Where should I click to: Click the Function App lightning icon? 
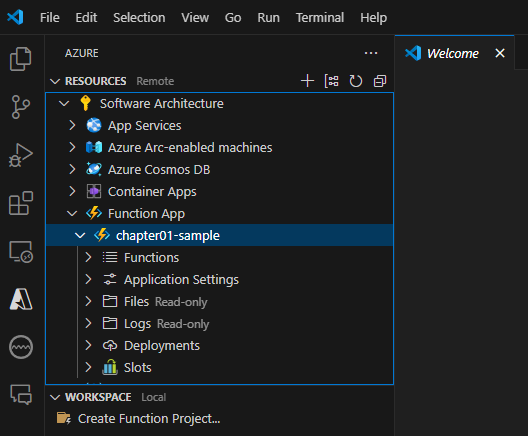[94, 213]
